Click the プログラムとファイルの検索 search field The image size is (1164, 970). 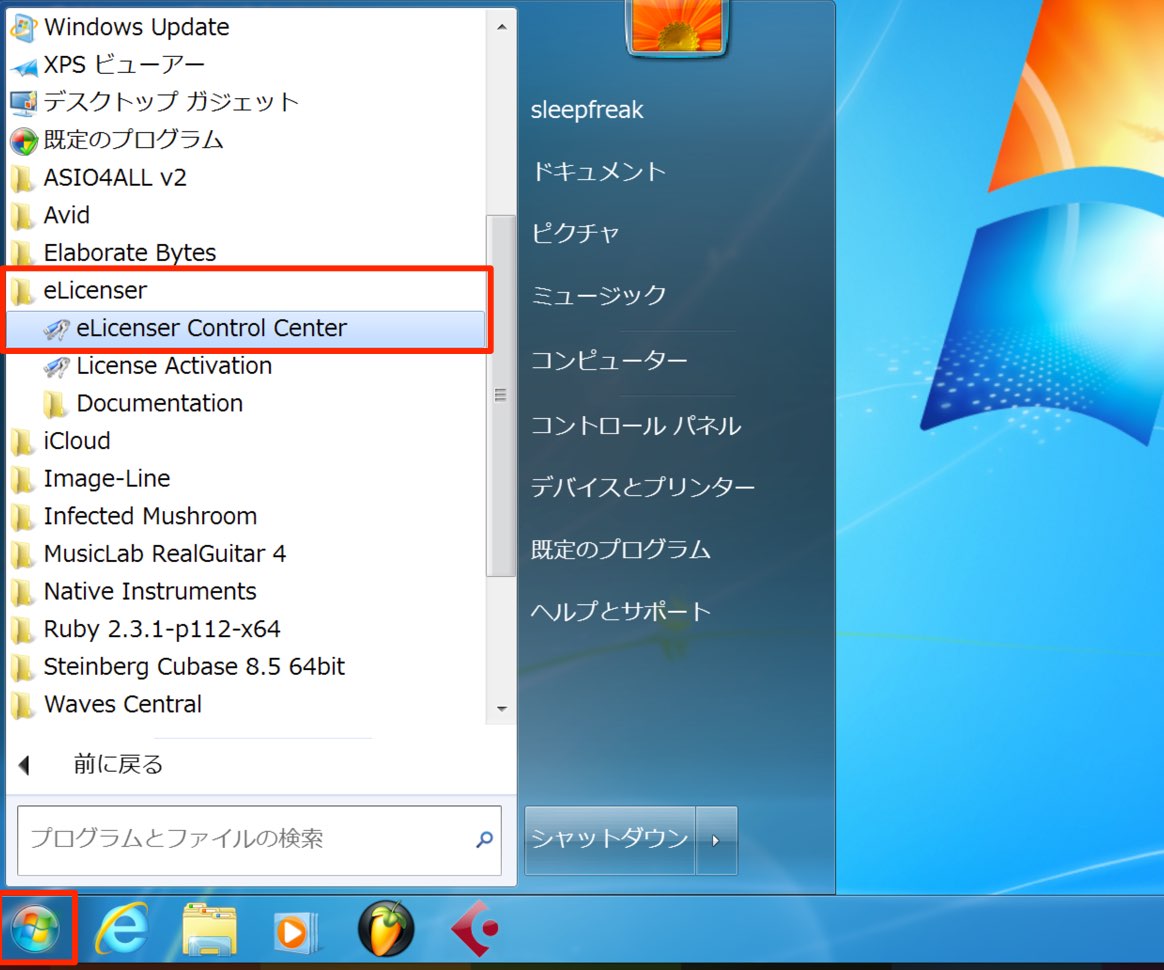pos(259,840)
